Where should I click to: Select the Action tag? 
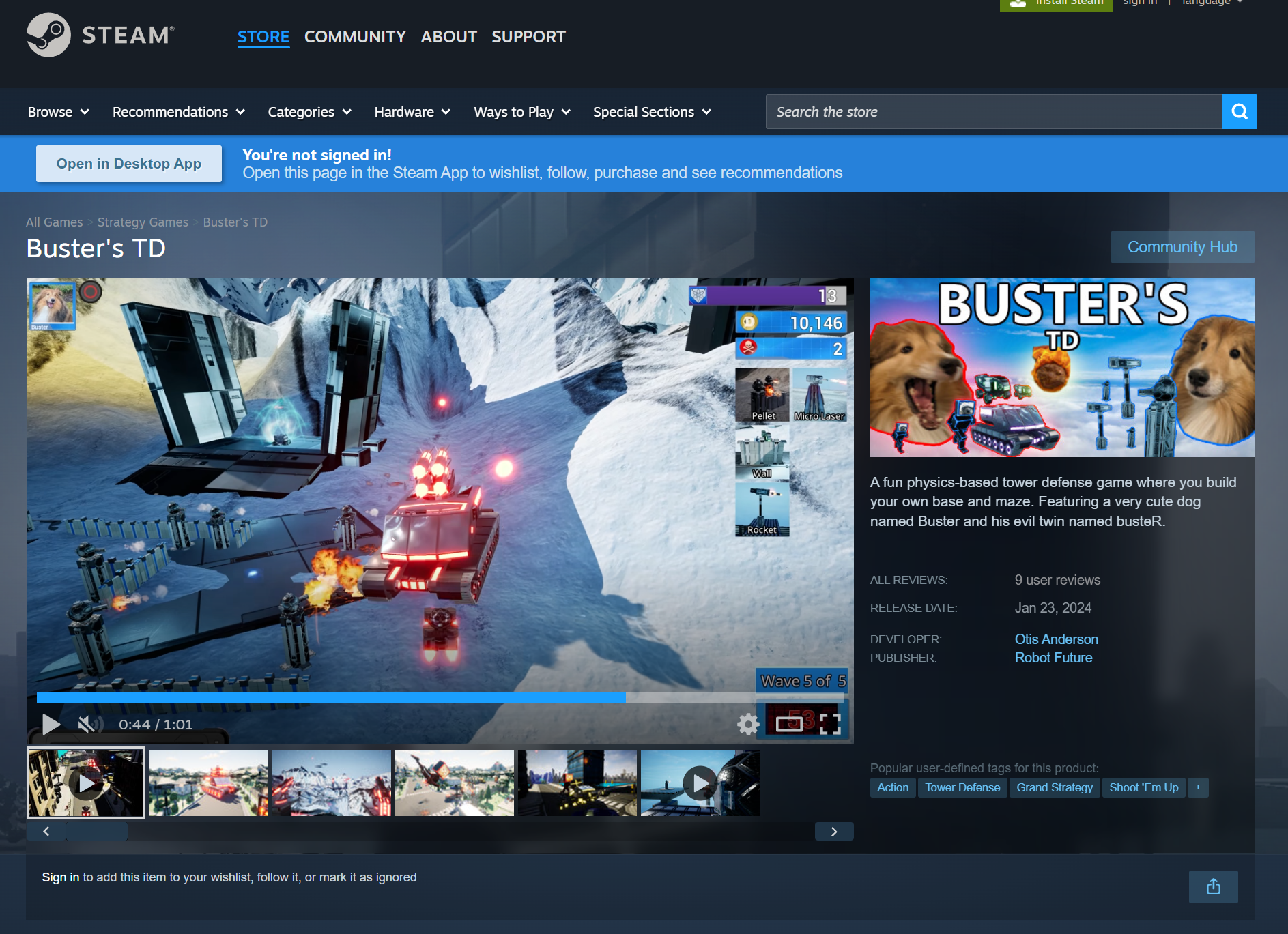pyautogui.click(x=893, y=787)
